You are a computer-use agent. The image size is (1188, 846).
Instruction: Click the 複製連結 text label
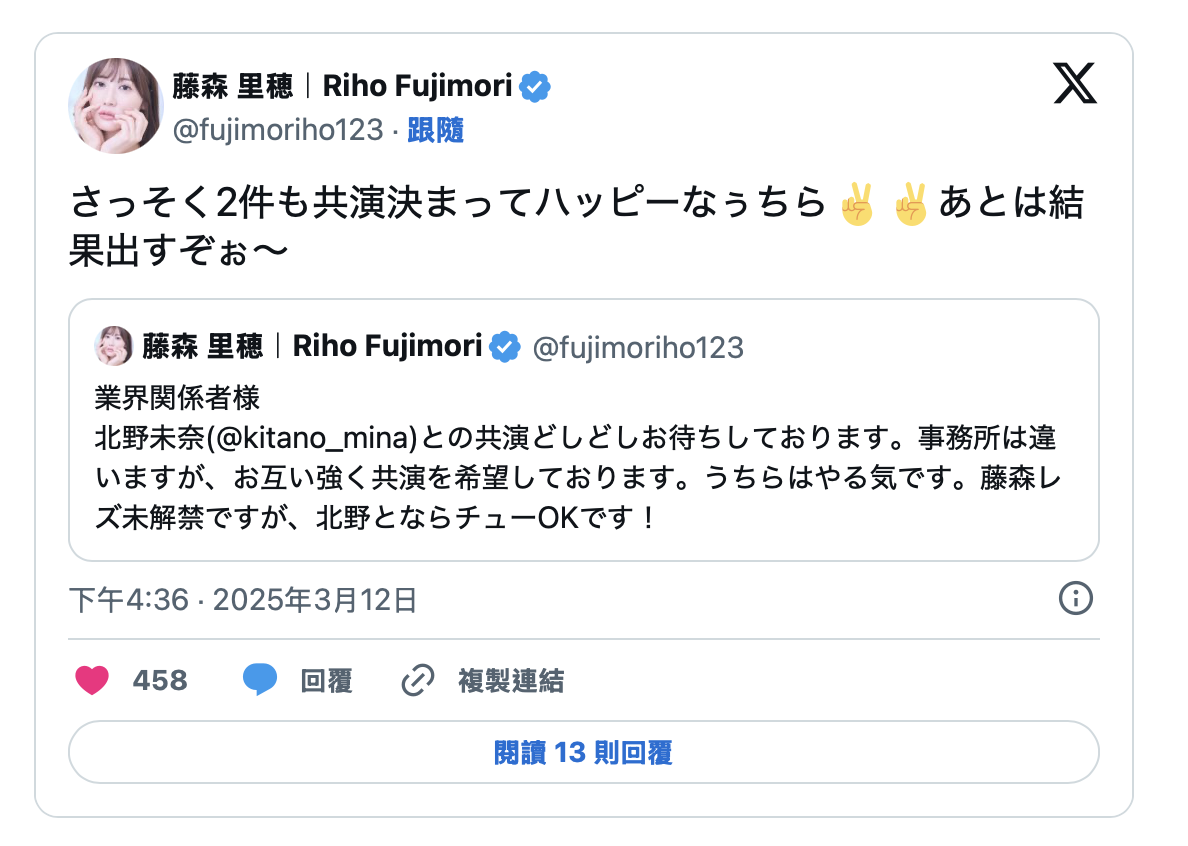511,681
